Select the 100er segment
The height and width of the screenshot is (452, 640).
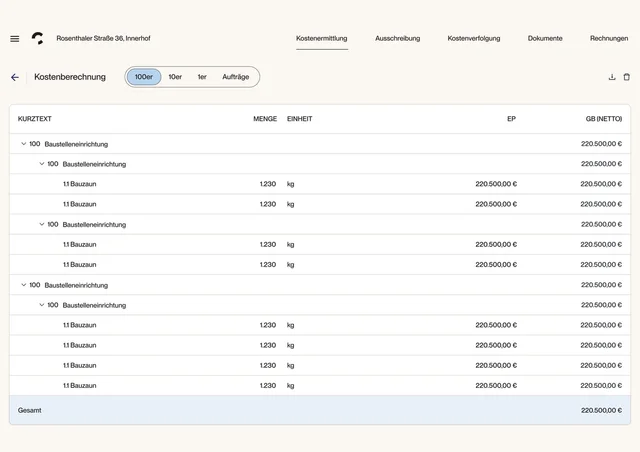tap(144, 77)
